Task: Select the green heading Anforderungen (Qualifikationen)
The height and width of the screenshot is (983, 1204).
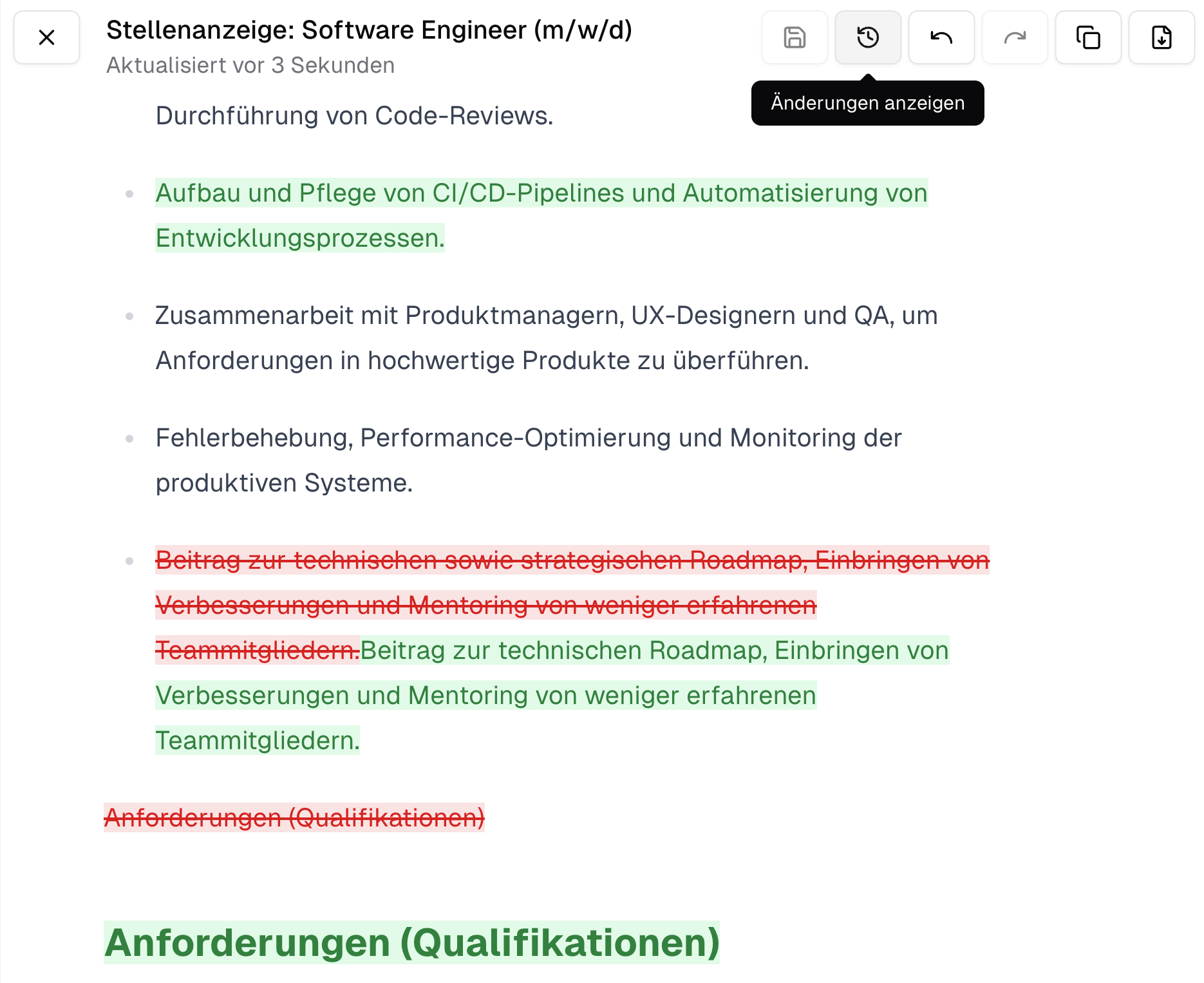Action: [x=413, y=942]
